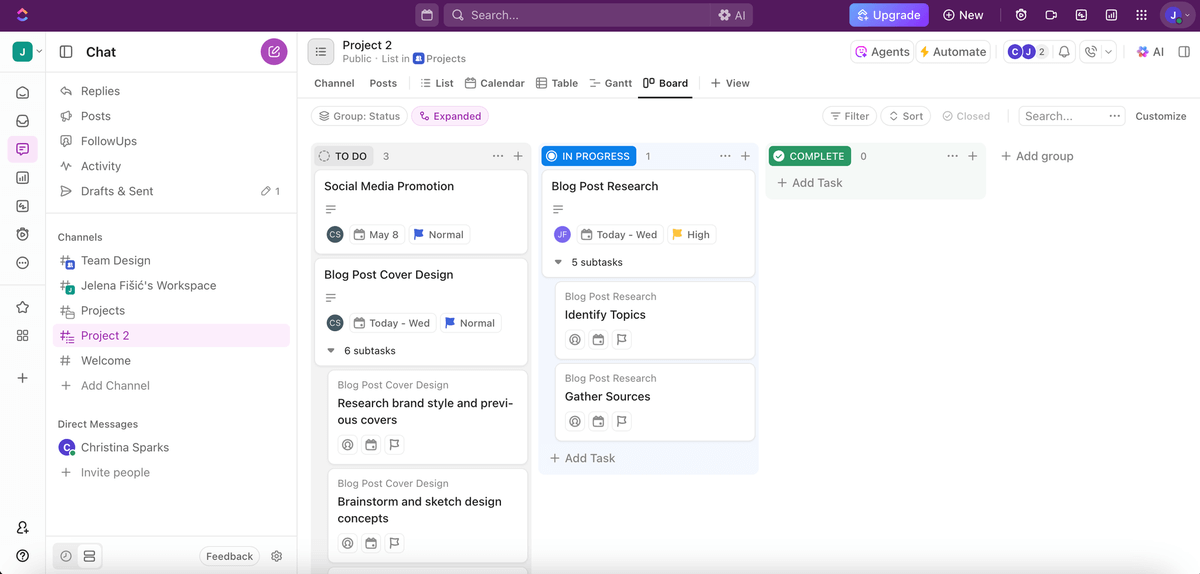Click the new chat compose icon

tap(274, 52)
